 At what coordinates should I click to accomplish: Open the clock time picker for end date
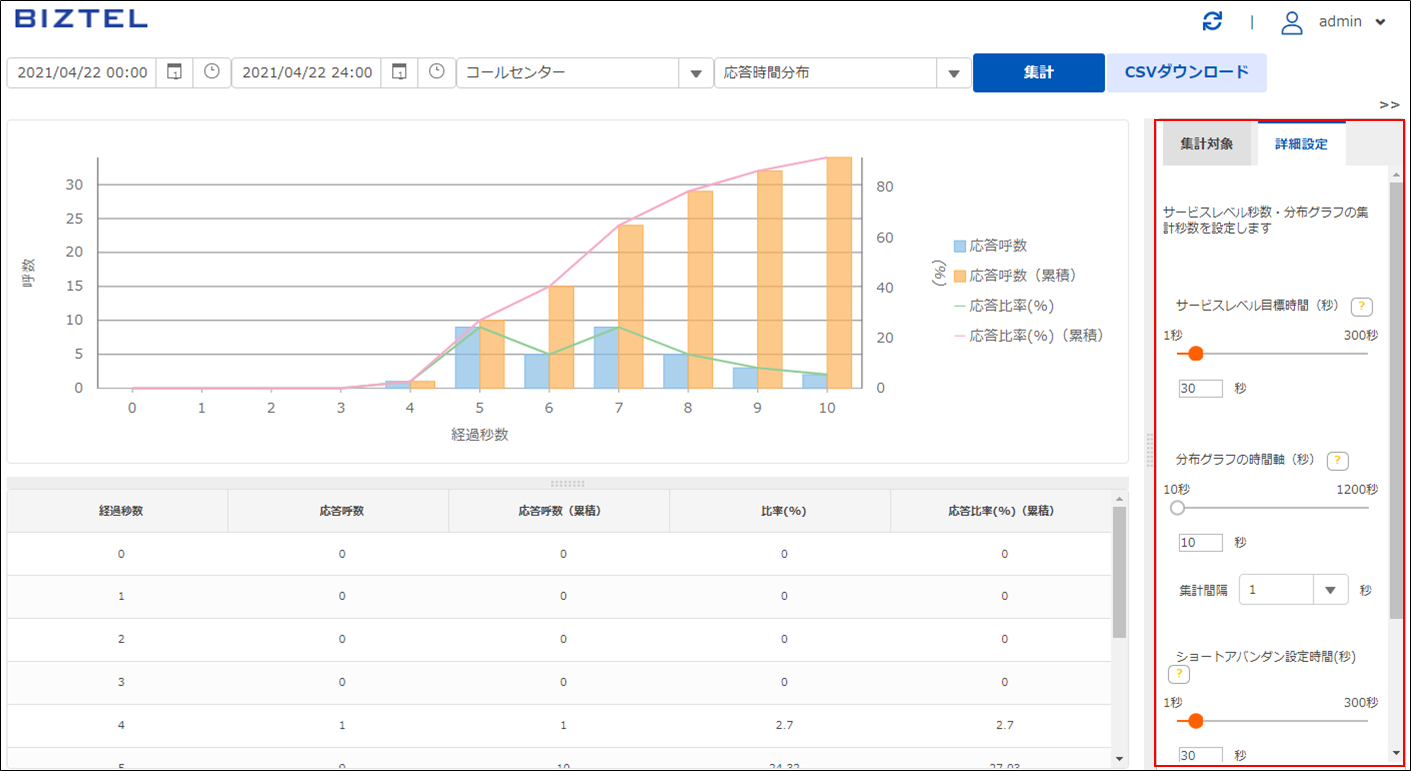pos(436,72)
